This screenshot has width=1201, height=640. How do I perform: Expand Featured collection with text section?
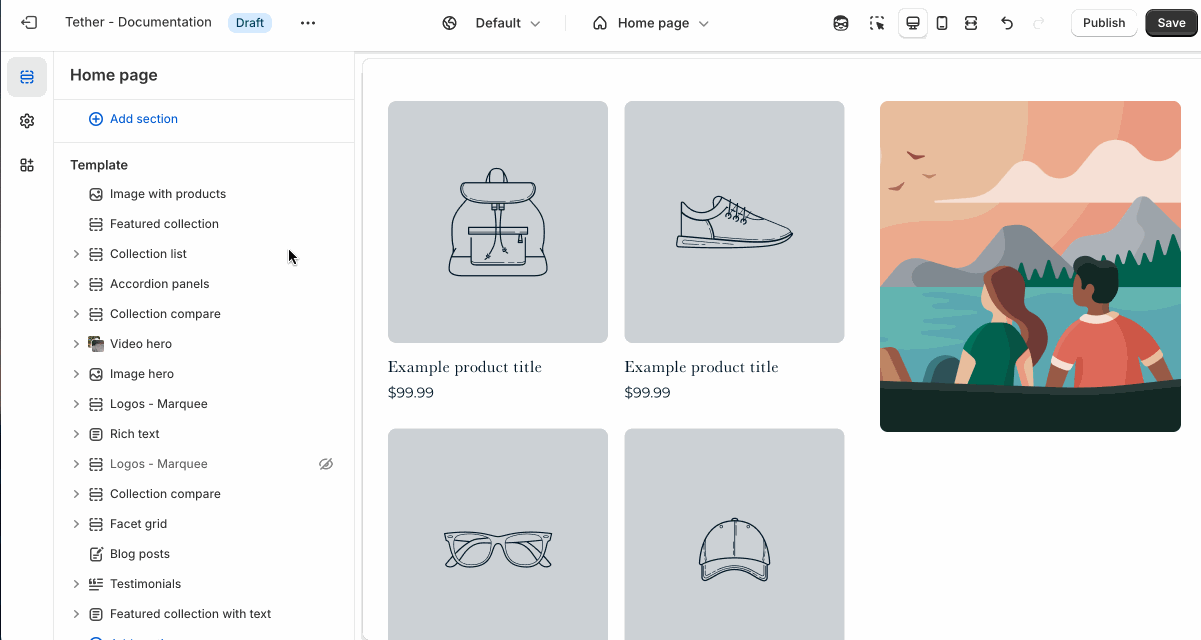tap(76, 614)
